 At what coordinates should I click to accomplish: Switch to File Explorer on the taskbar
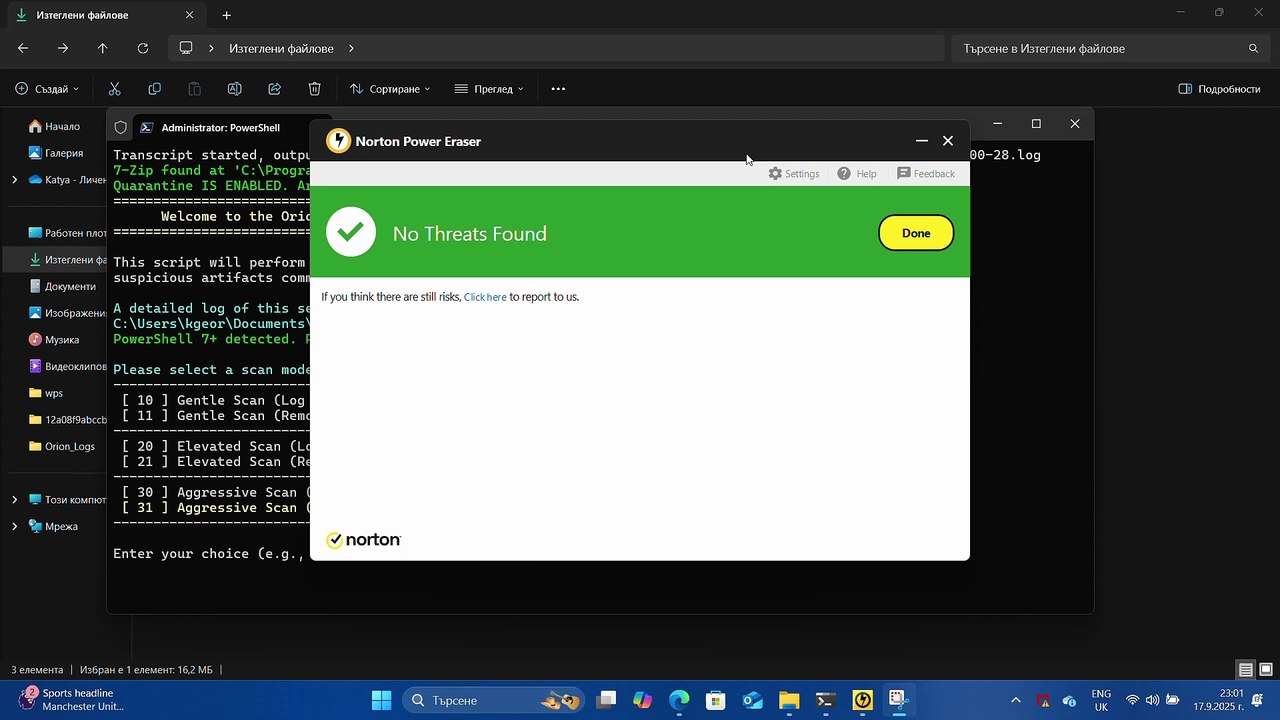(x=789, y=700)
